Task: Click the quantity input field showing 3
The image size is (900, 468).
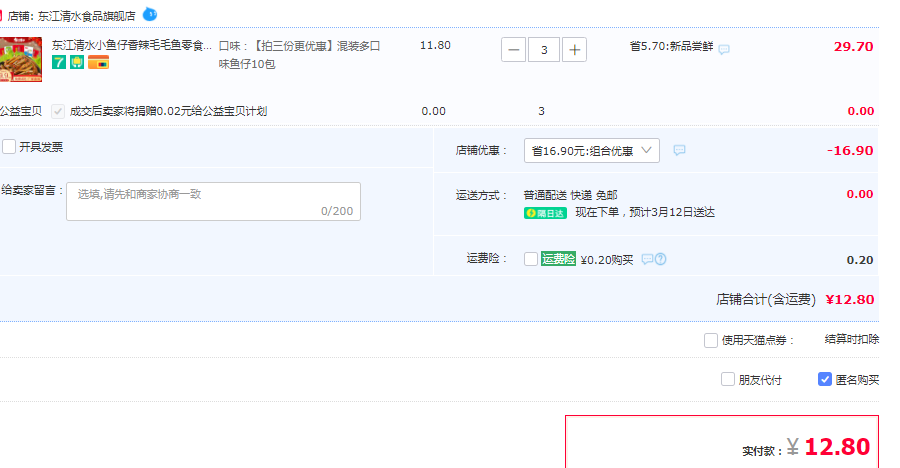Action: (544, 50)
